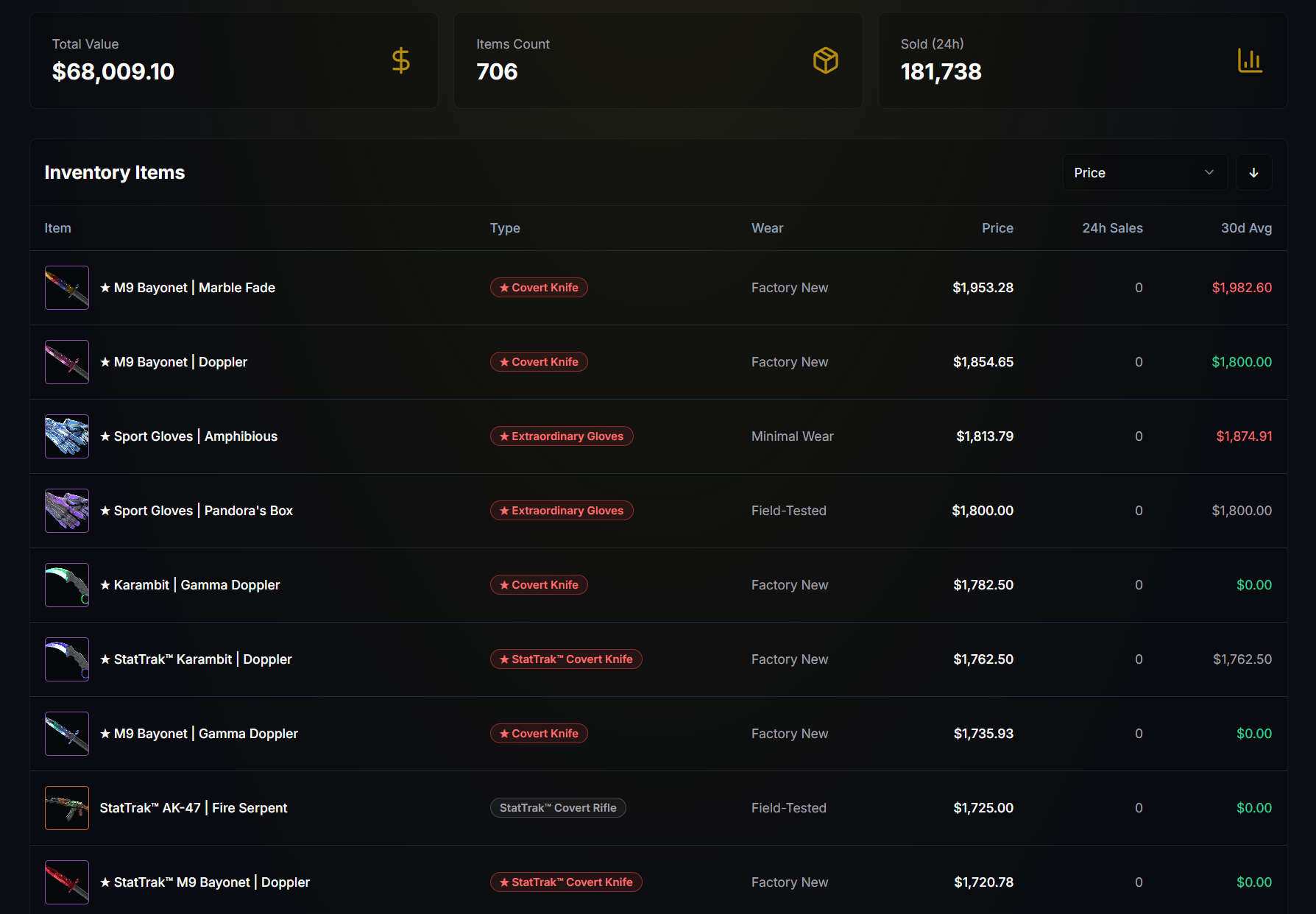Toggle sort order using the arrow button
Image resolution: width=1316 pixels, height=914 pixels.
(1253, 172)
